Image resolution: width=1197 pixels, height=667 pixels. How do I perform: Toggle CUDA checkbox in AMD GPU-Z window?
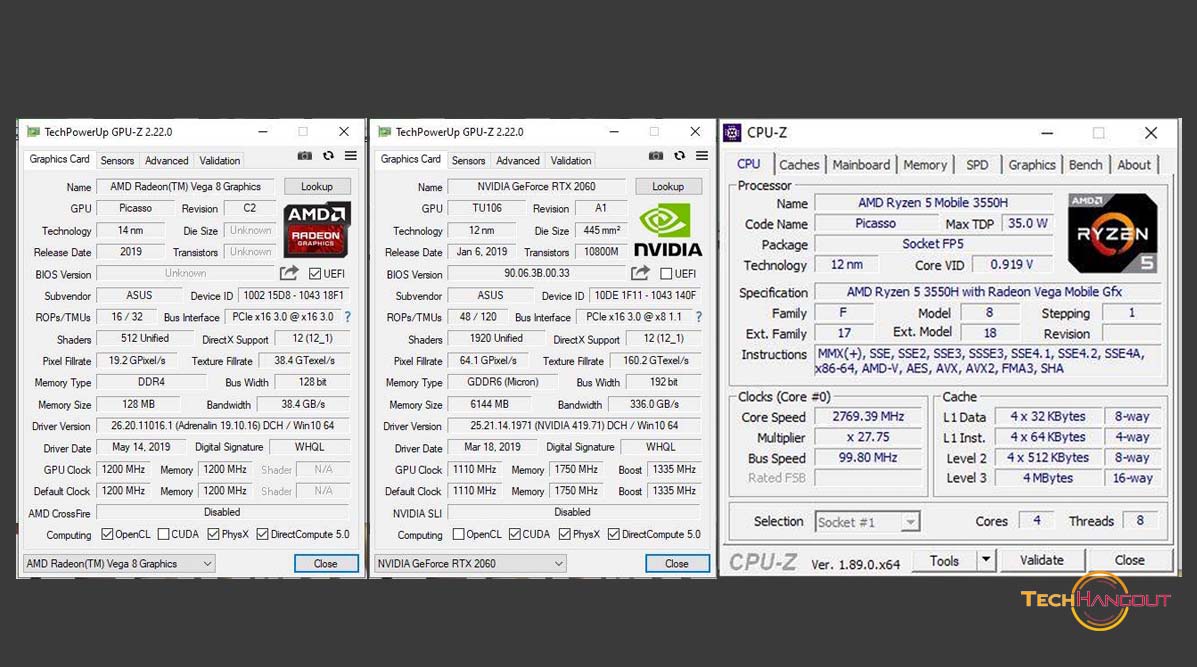click(163, 534)
